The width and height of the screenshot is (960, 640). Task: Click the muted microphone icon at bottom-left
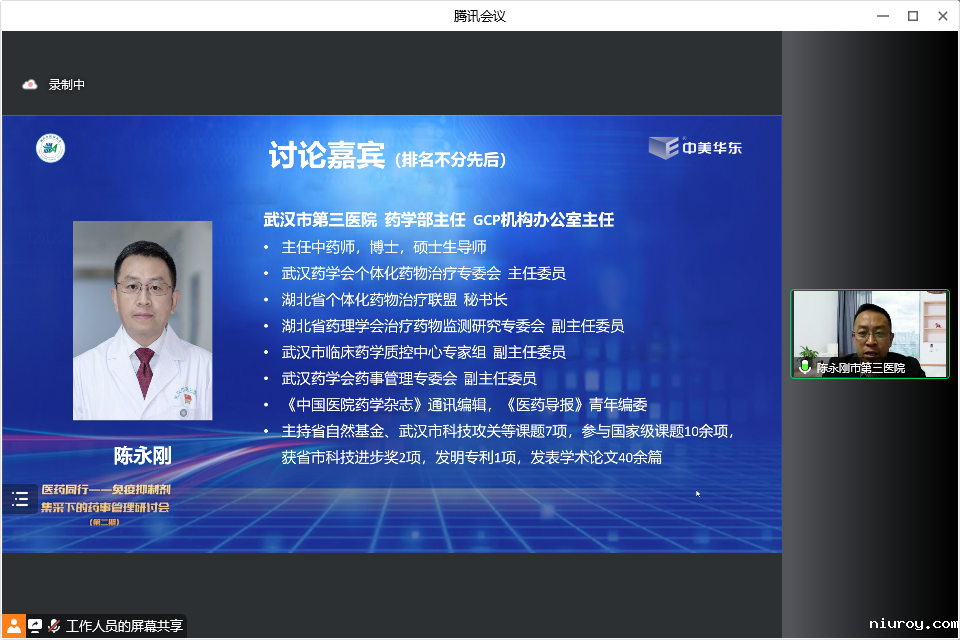tap(54, 626)
